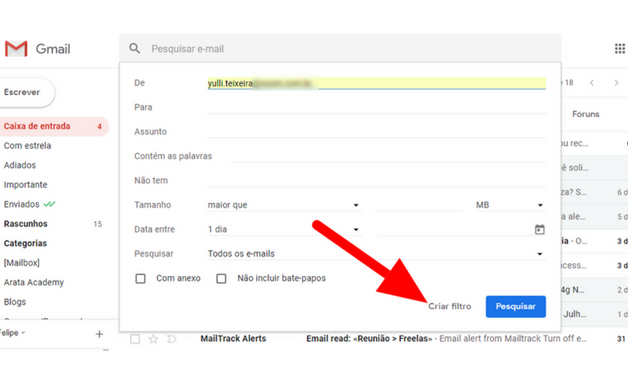The height and width of the screenshot is (380, 628).
Task: Click the Para recipient field
Action: pyautogui.click(x=376, y=107)
